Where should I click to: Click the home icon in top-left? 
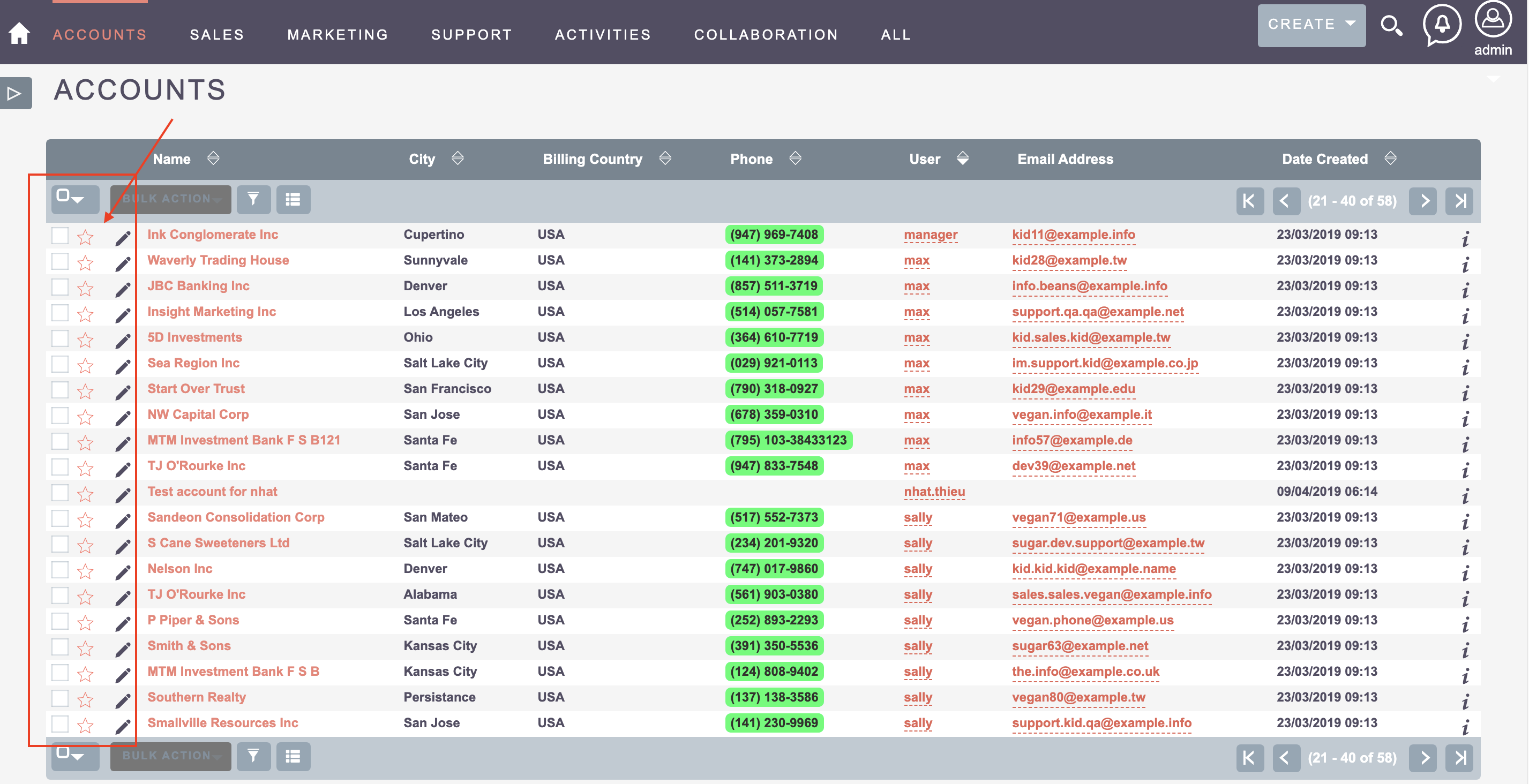pos(20,32)
